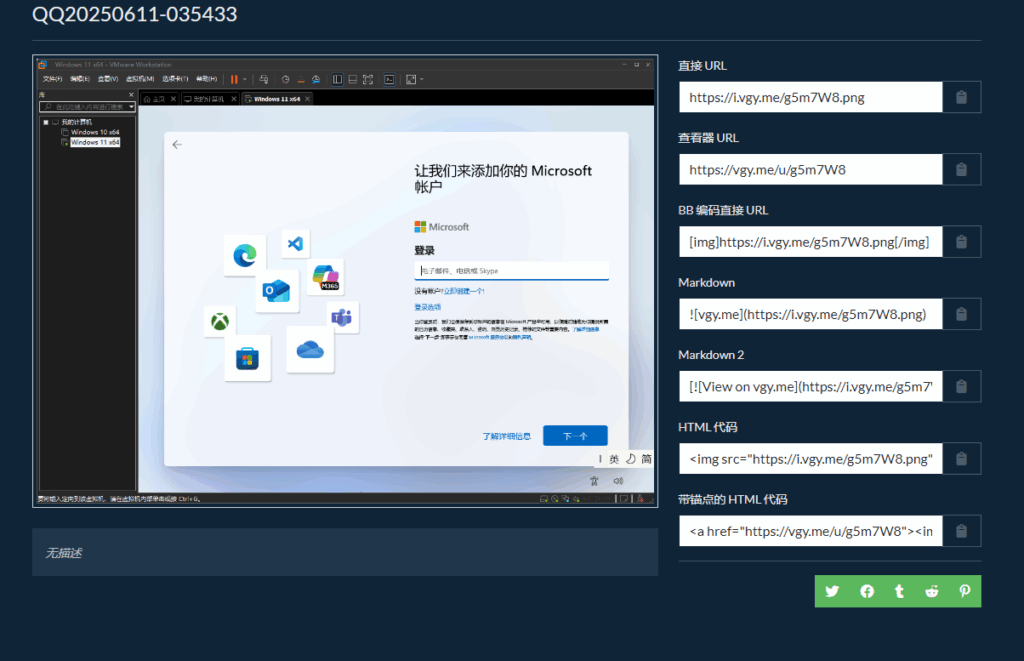
Task: Share the image on Reddit
Action: pyautogui.click(x=932, y=591)
